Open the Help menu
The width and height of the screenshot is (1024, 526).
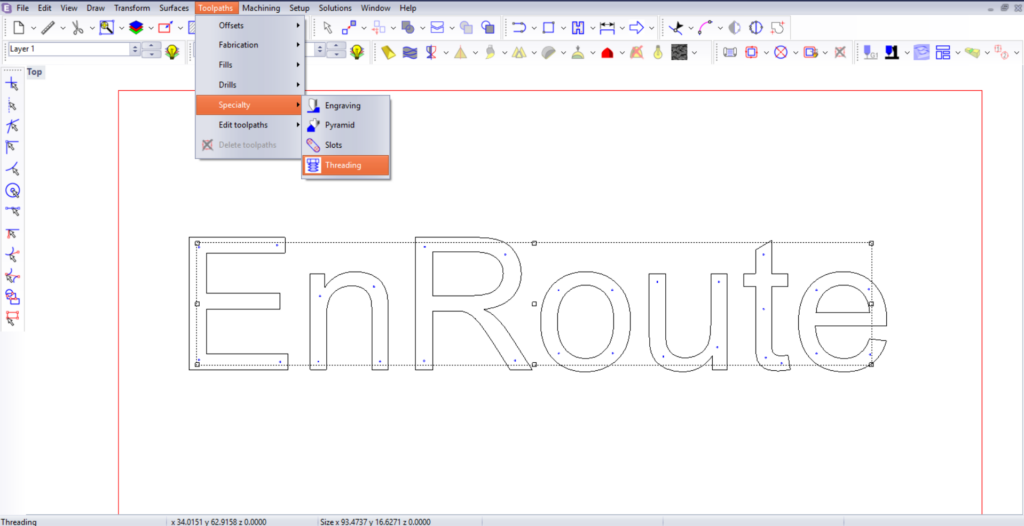pos(408,8)
